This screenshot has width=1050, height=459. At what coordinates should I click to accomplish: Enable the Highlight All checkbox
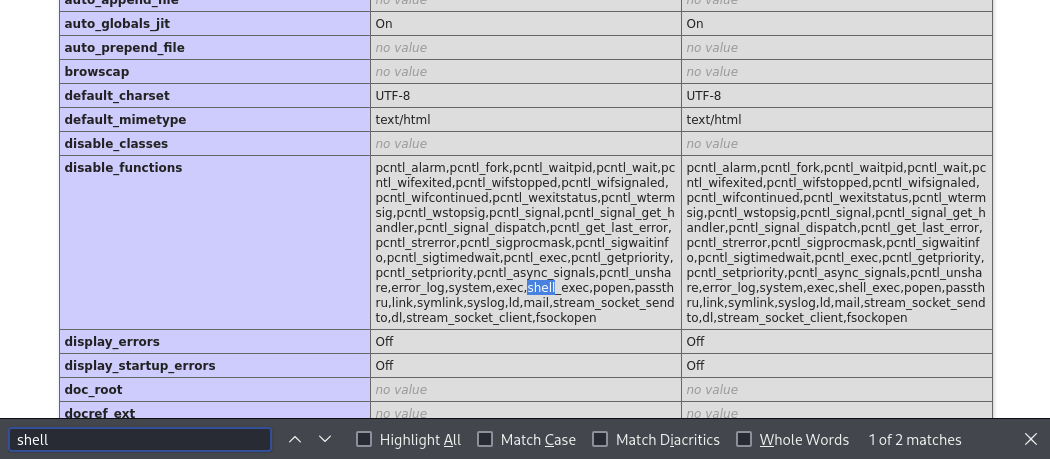(364, 439)
